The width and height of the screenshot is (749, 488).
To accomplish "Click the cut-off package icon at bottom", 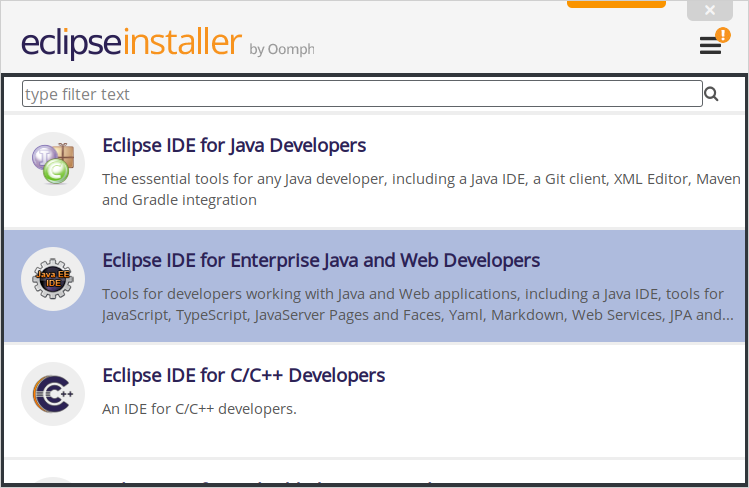I will 53,484.
